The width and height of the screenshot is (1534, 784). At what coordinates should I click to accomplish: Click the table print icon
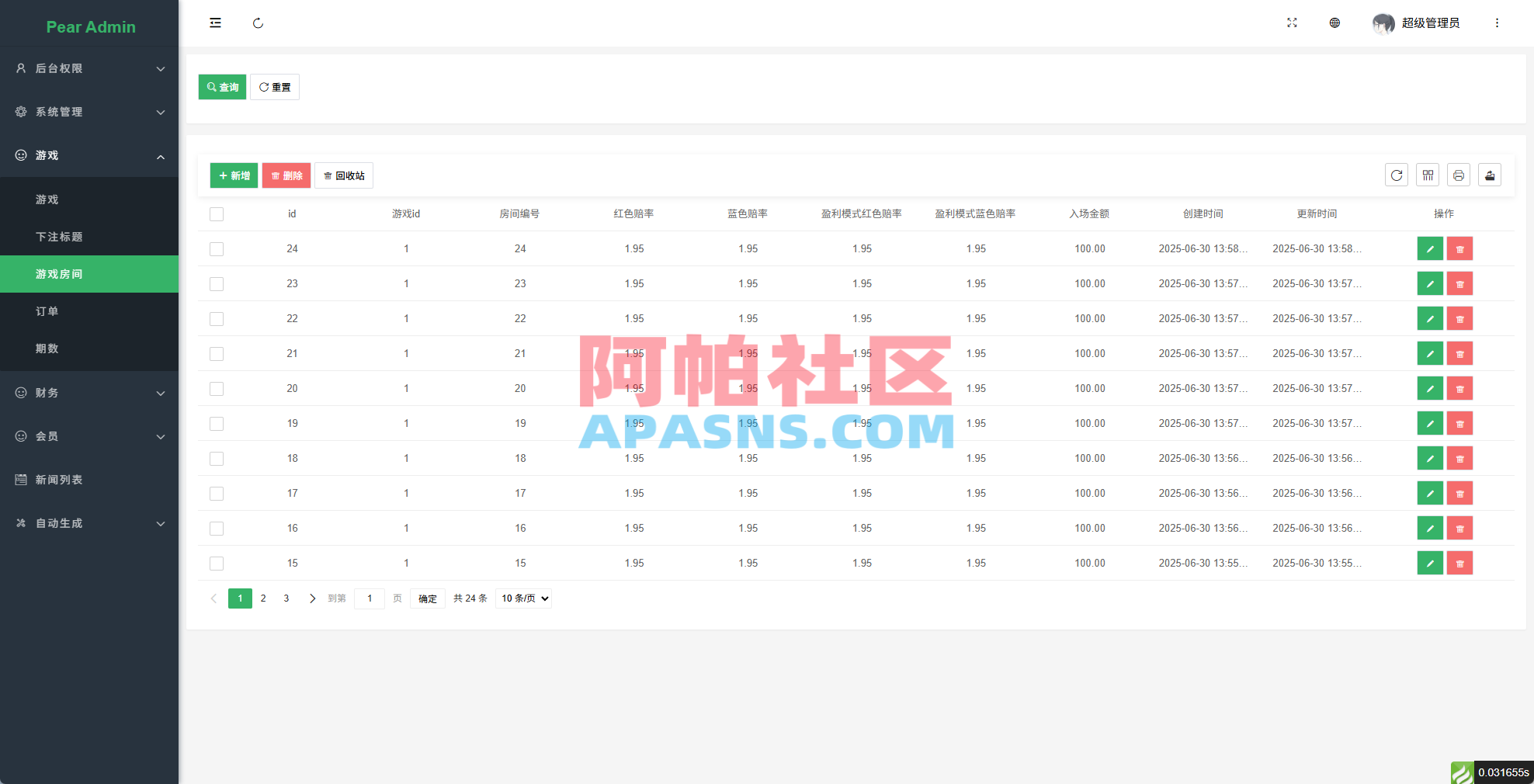pyautogui.click(x=1459, y=175)
